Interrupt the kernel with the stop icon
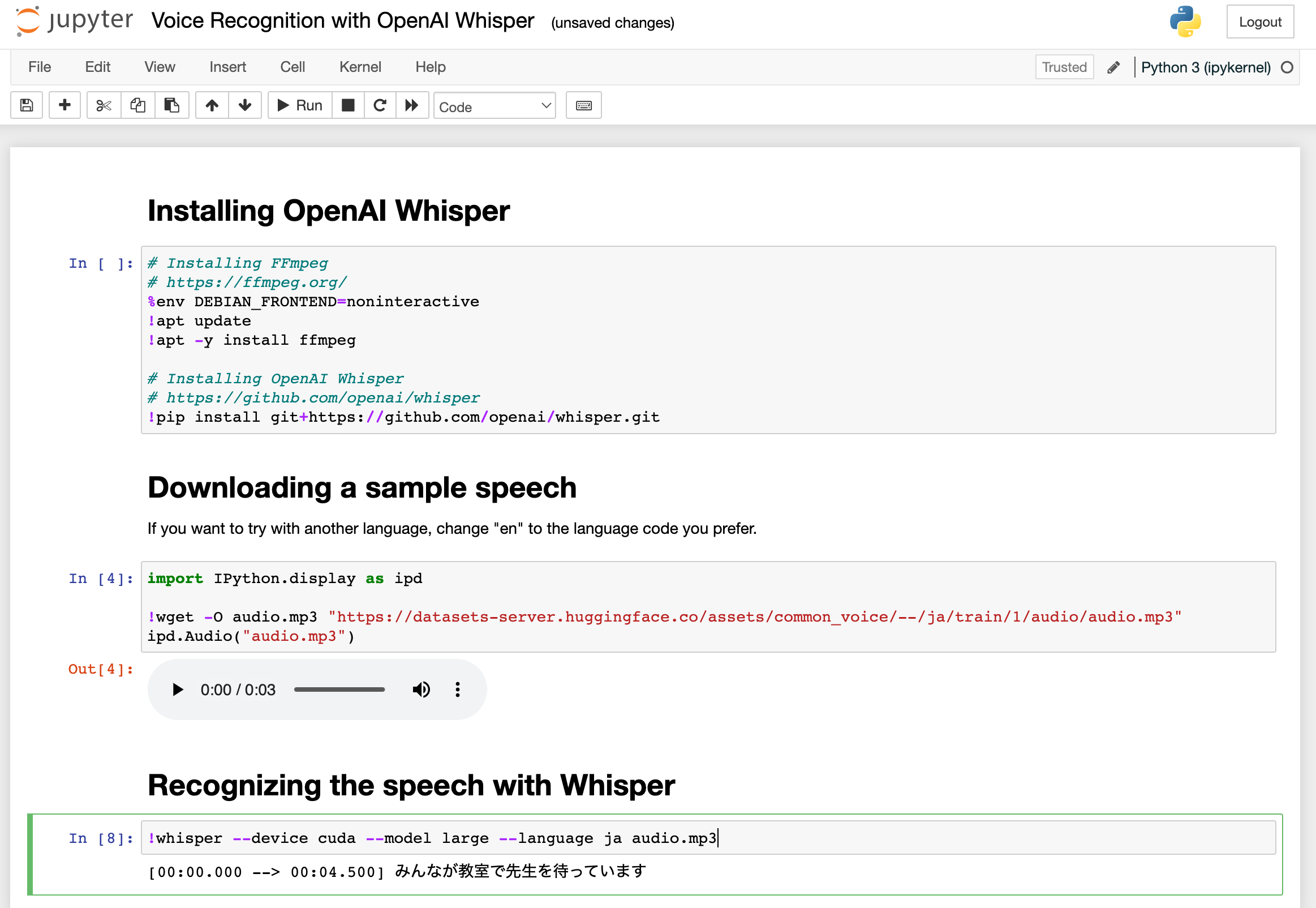Viewport: 1316px width, 908px height. point(347,105)
